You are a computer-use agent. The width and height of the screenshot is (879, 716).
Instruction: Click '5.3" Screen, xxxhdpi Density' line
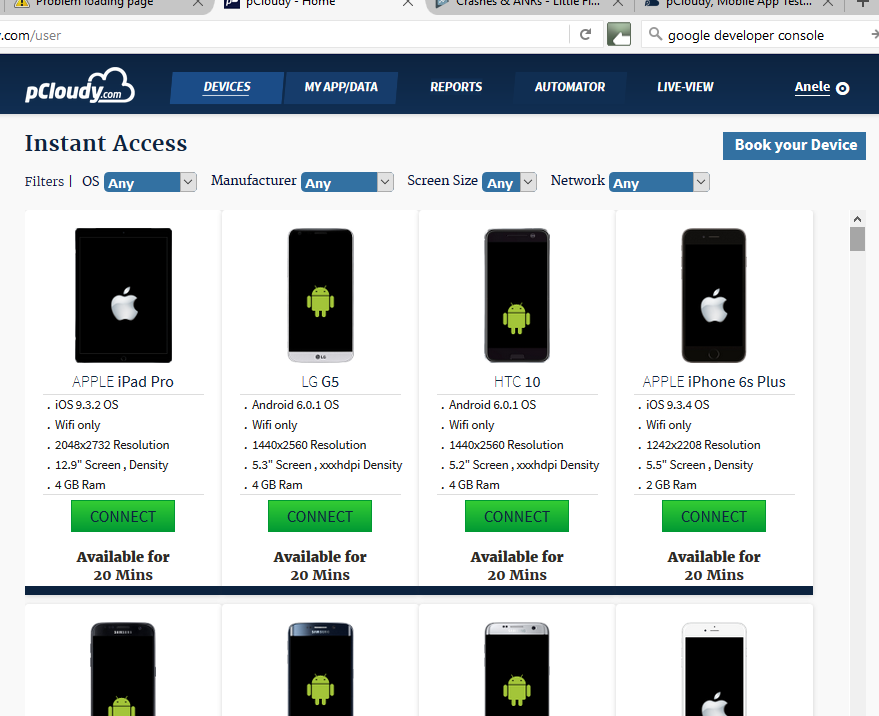click(x=327, y=465)
